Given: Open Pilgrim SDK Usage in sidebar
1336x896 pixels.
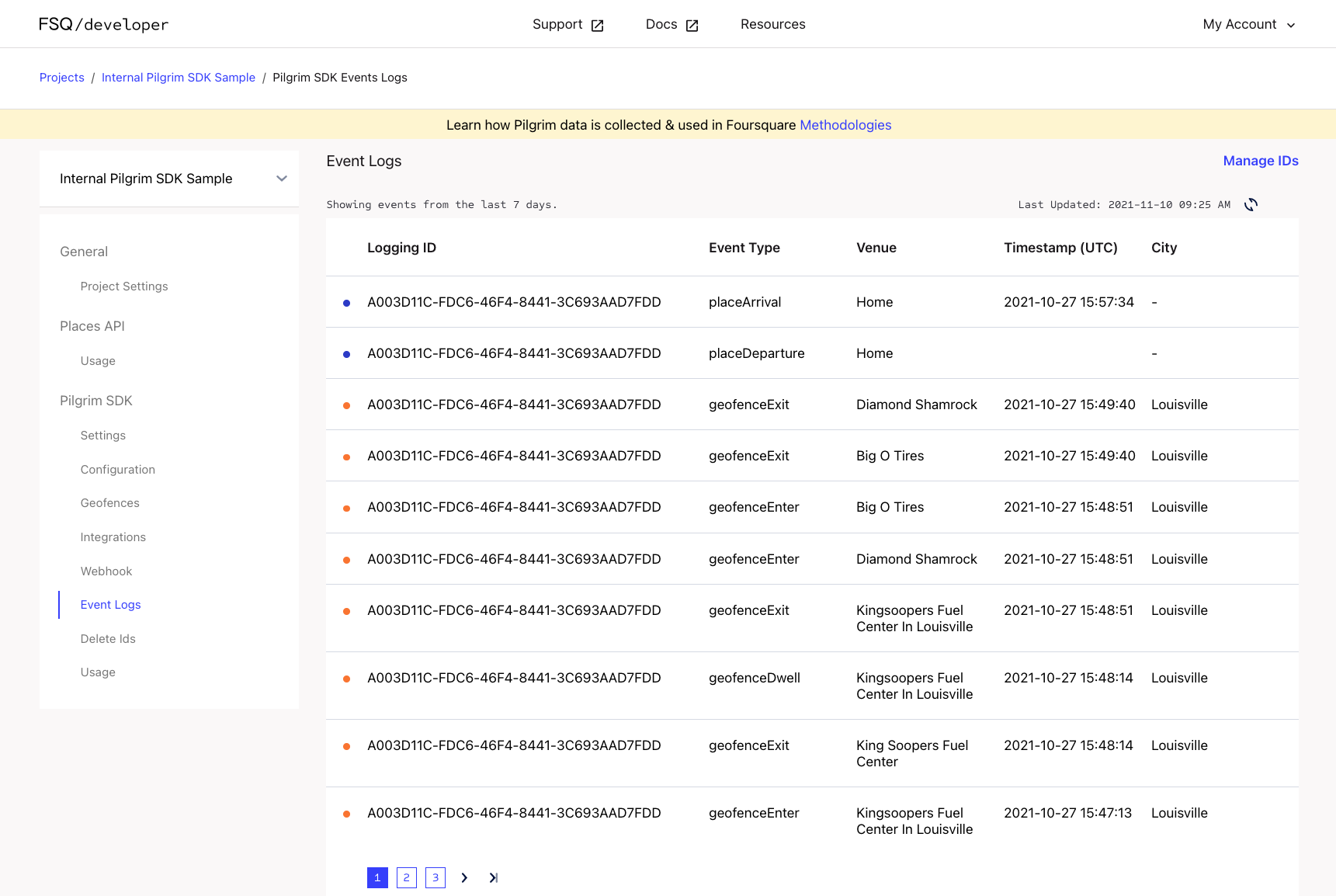Looking at the screenshot, I should (98, 672).
